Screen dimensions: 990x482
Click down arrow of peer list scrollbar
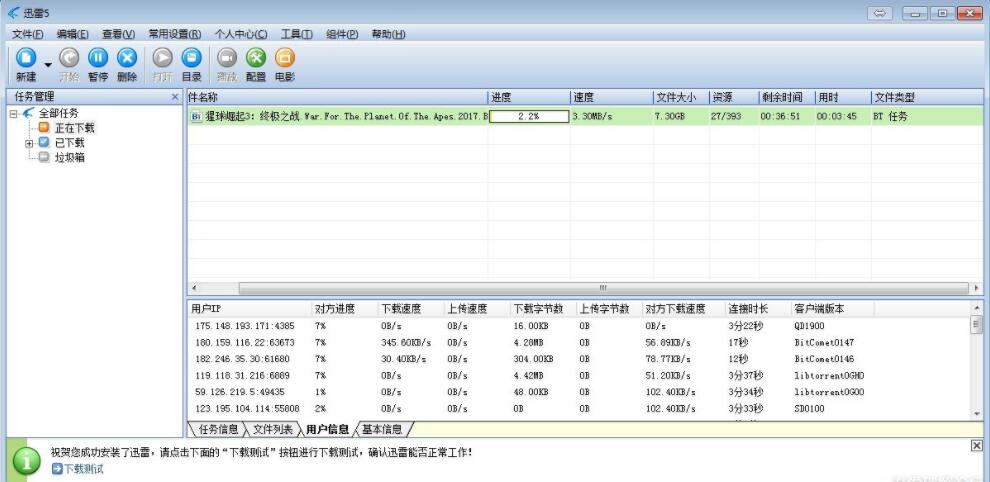[977, 413]
